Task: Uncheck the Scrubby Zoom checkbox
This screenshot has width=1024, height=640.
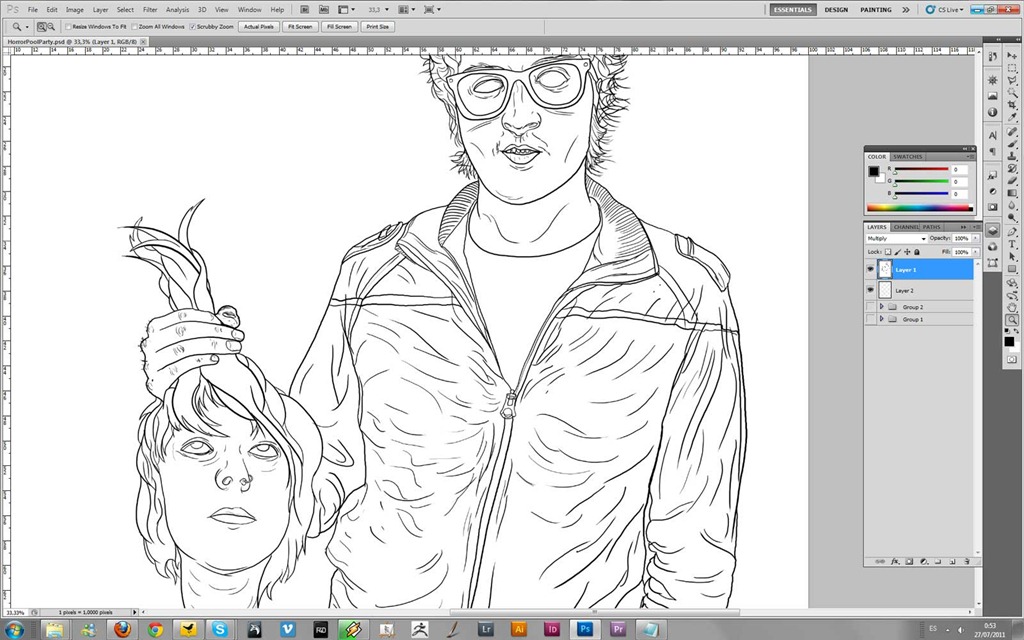Action: point(193,26)
